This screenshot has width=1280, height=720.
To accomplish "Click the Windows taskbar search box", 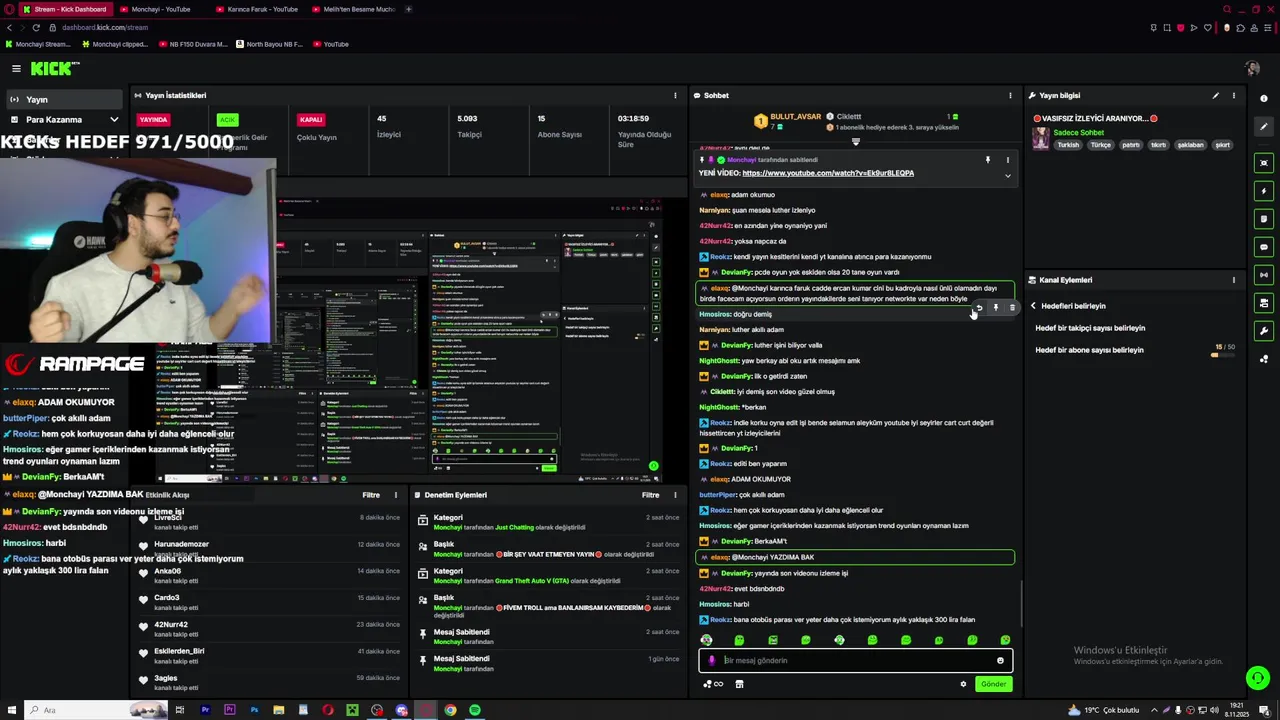I will pos(98,710).
